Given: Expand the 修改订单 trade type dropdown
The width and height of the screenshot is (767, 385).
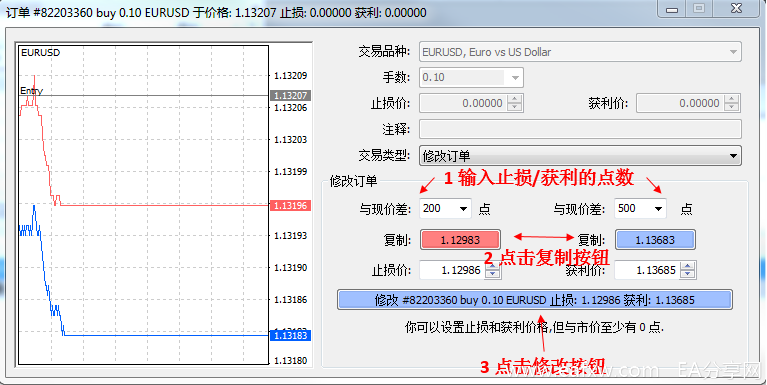Looking at the screenshot, I should click(x=733, y=156).
